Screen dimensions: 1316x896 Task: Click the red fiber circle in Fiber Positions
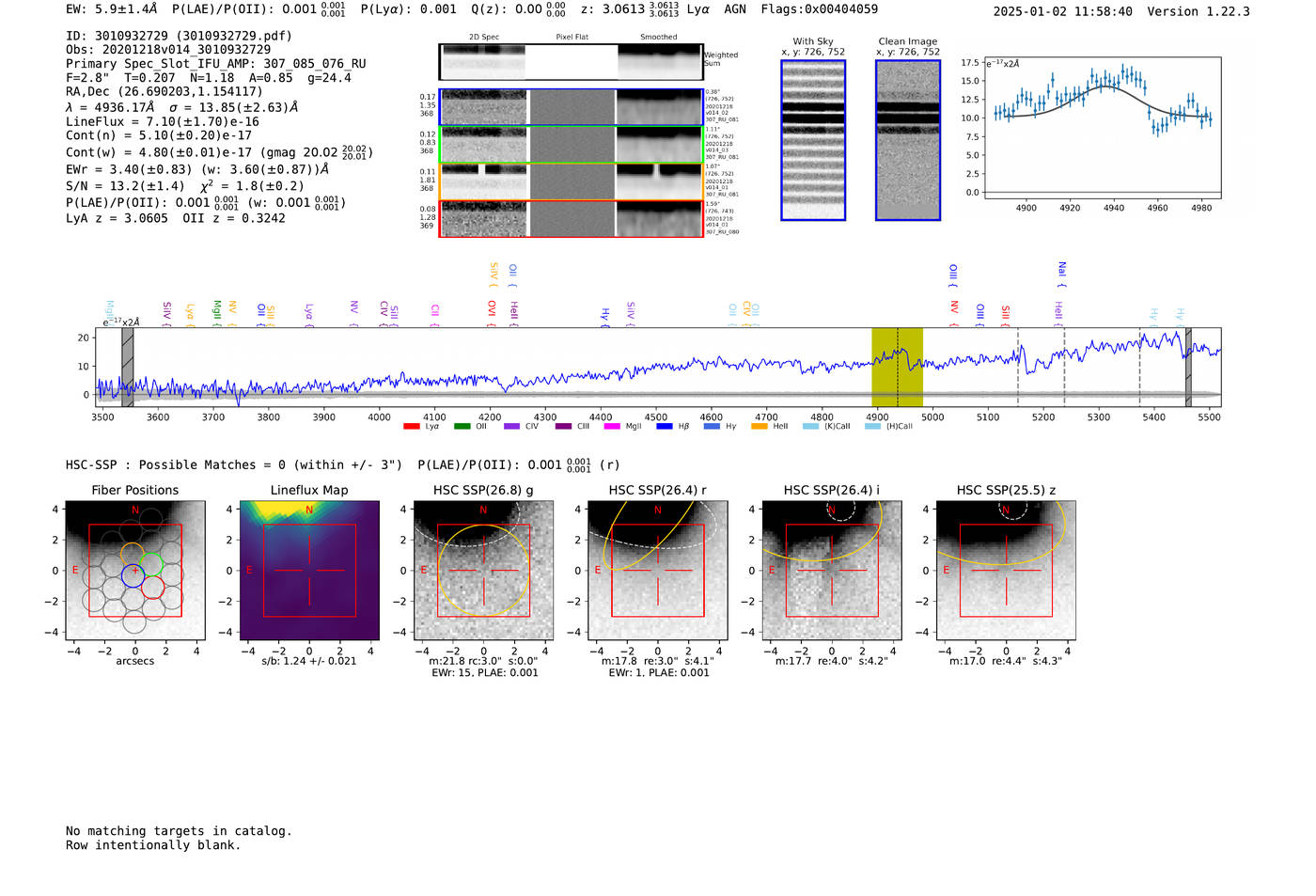(152, 588)
